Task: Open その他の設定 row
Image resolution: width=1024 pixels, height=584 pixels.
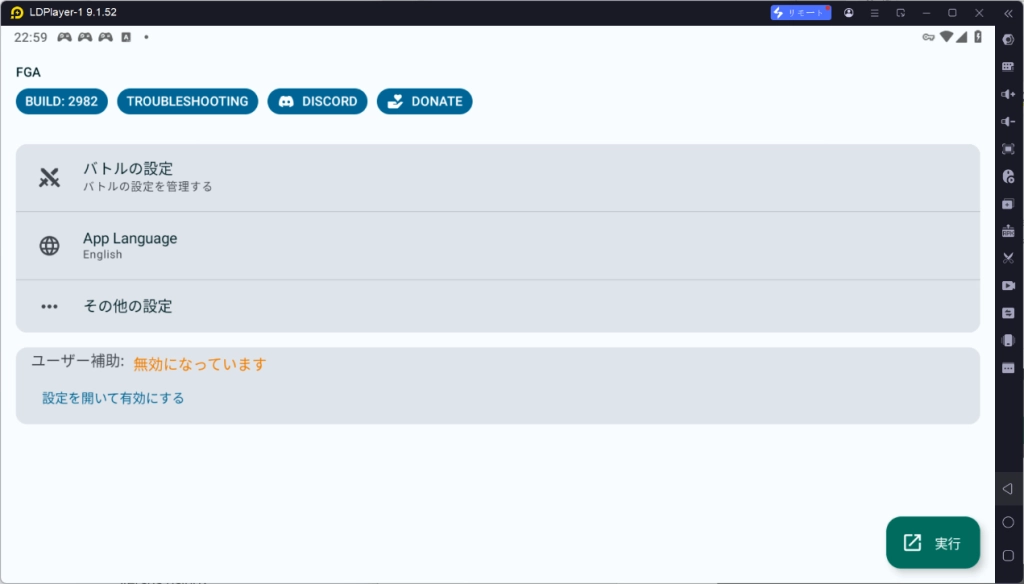Action: point(498,306)
